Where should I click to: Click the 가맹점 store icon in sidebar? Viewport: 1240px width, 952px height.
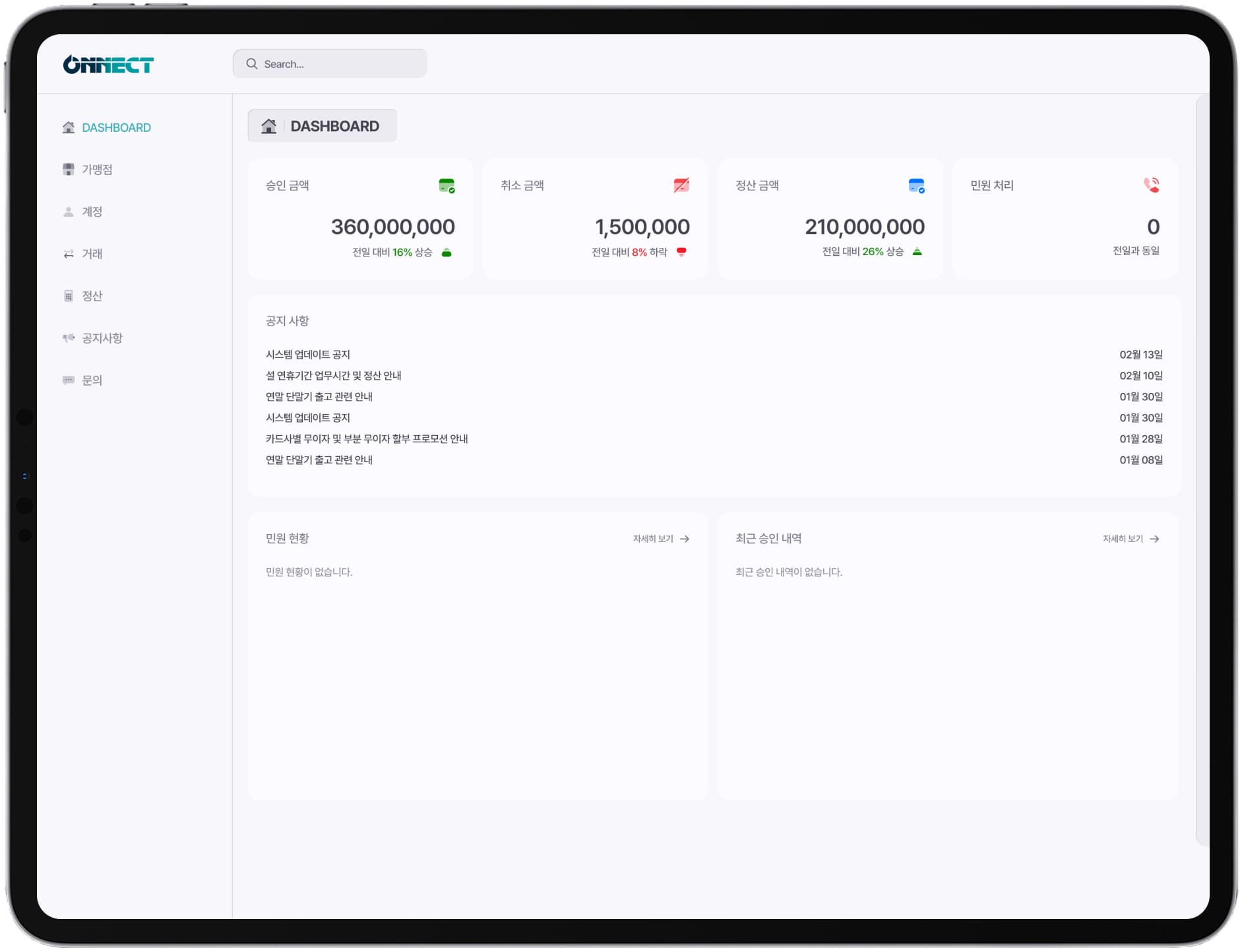coord(69,169)
